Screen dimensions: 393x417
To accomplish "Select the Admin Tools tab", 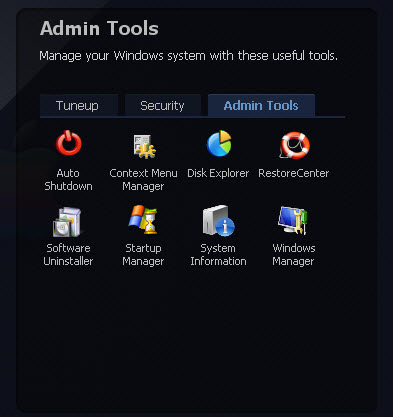I will pyautogui.click(x=261, y=105).
